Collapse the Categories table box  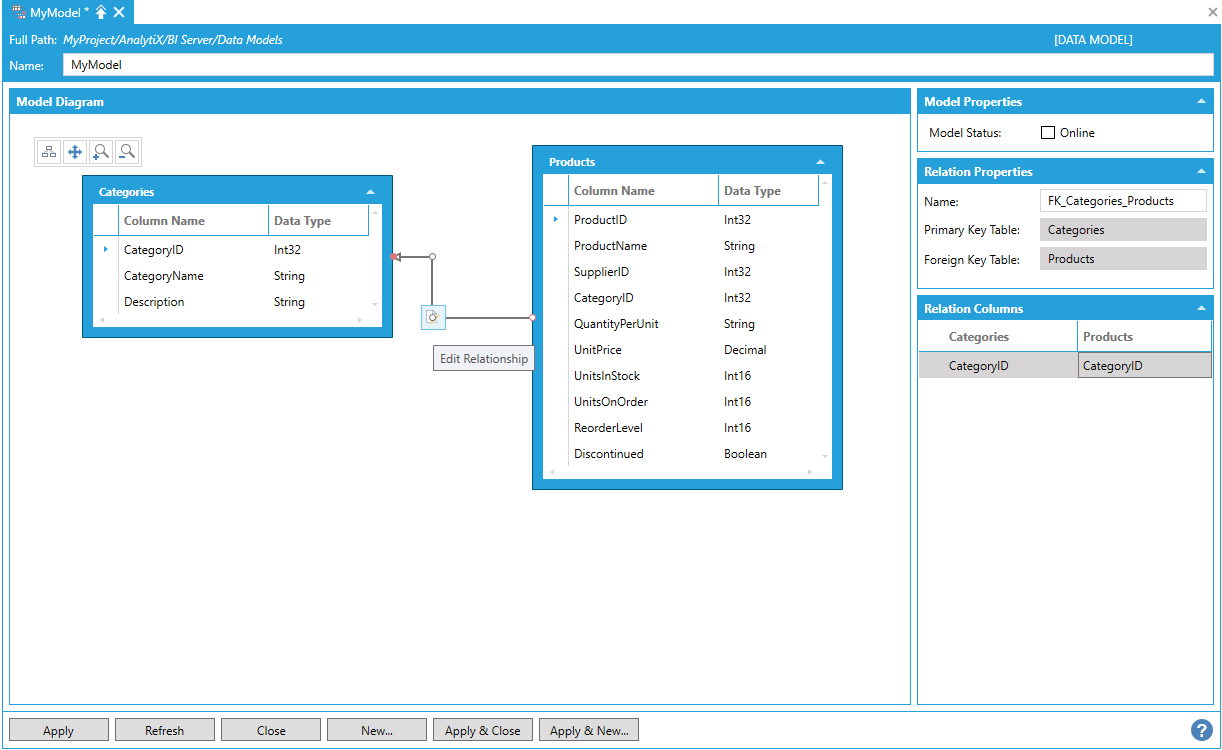click(371, 192)
